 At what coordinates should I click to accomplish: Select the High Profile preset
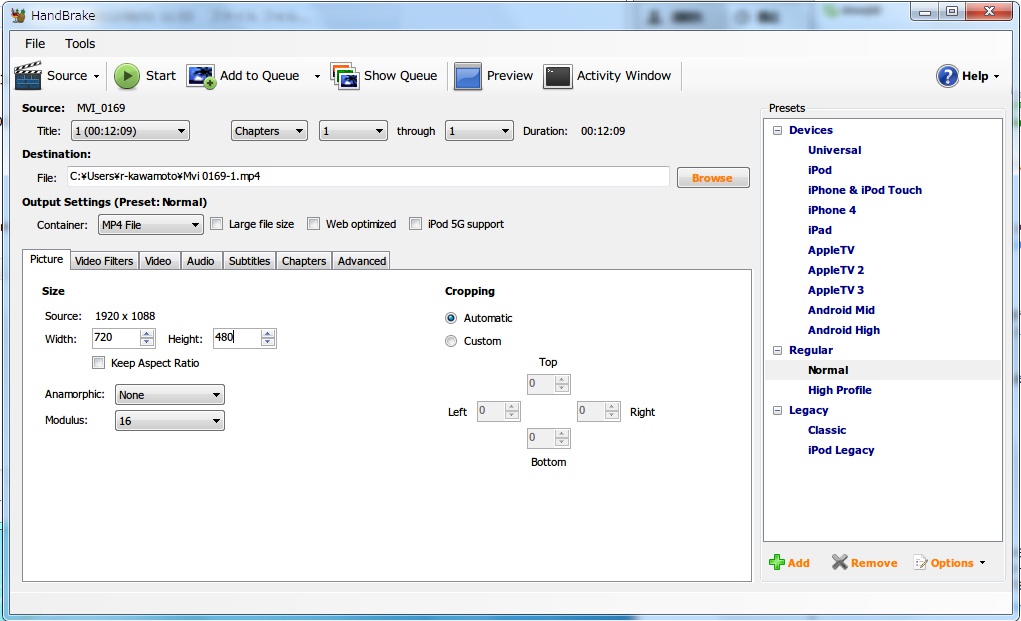(x=839, y=391)
